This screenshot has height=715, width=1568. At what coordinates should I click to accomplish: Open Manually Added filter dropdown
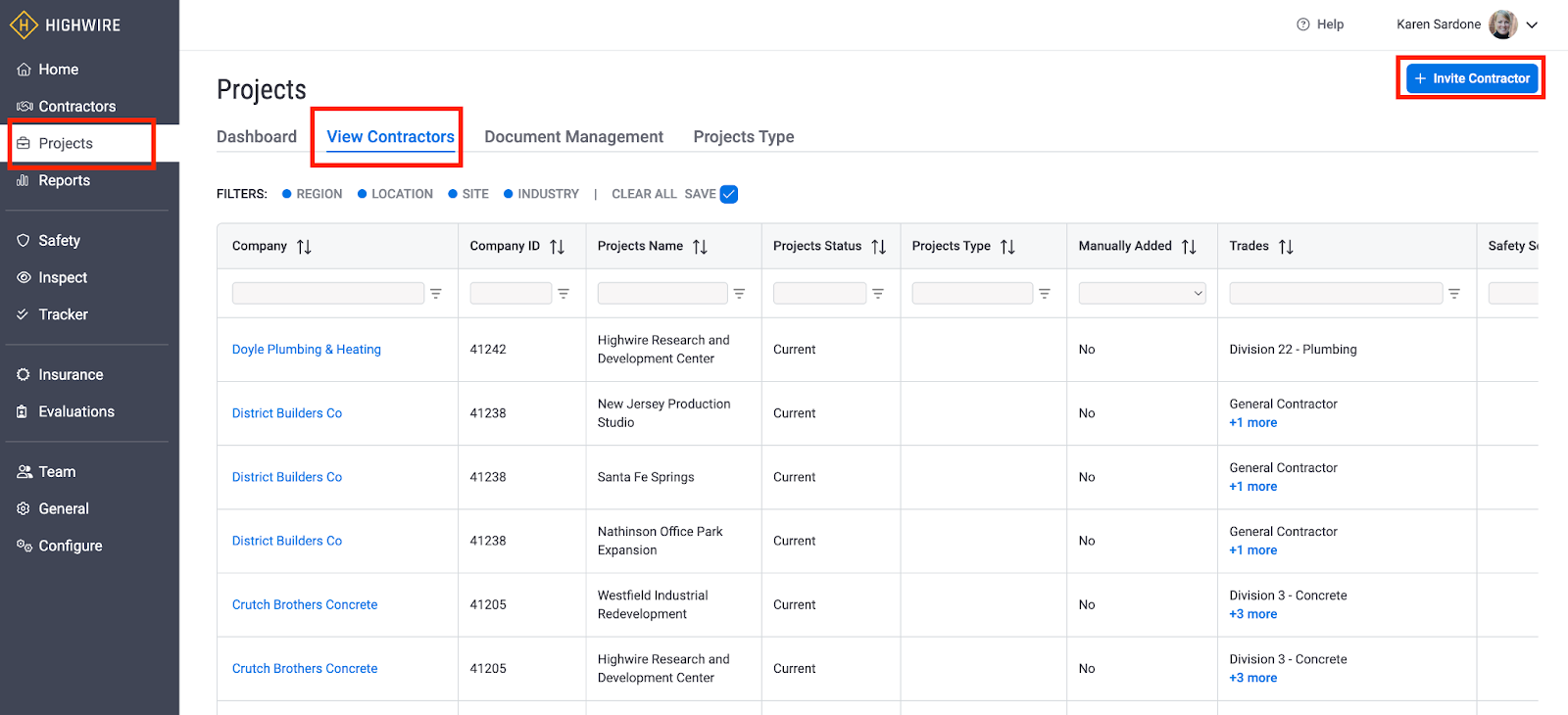coord(1142,294)
